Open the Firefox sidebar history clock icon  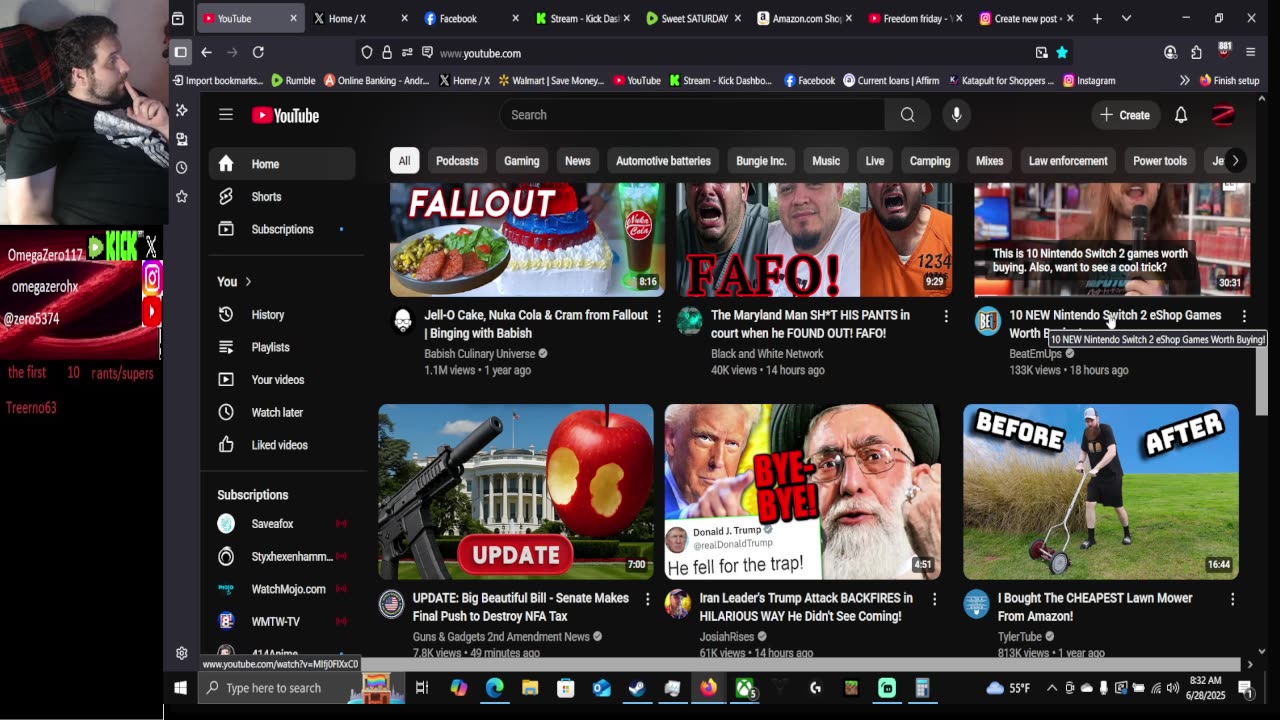(x=182, y=167)
